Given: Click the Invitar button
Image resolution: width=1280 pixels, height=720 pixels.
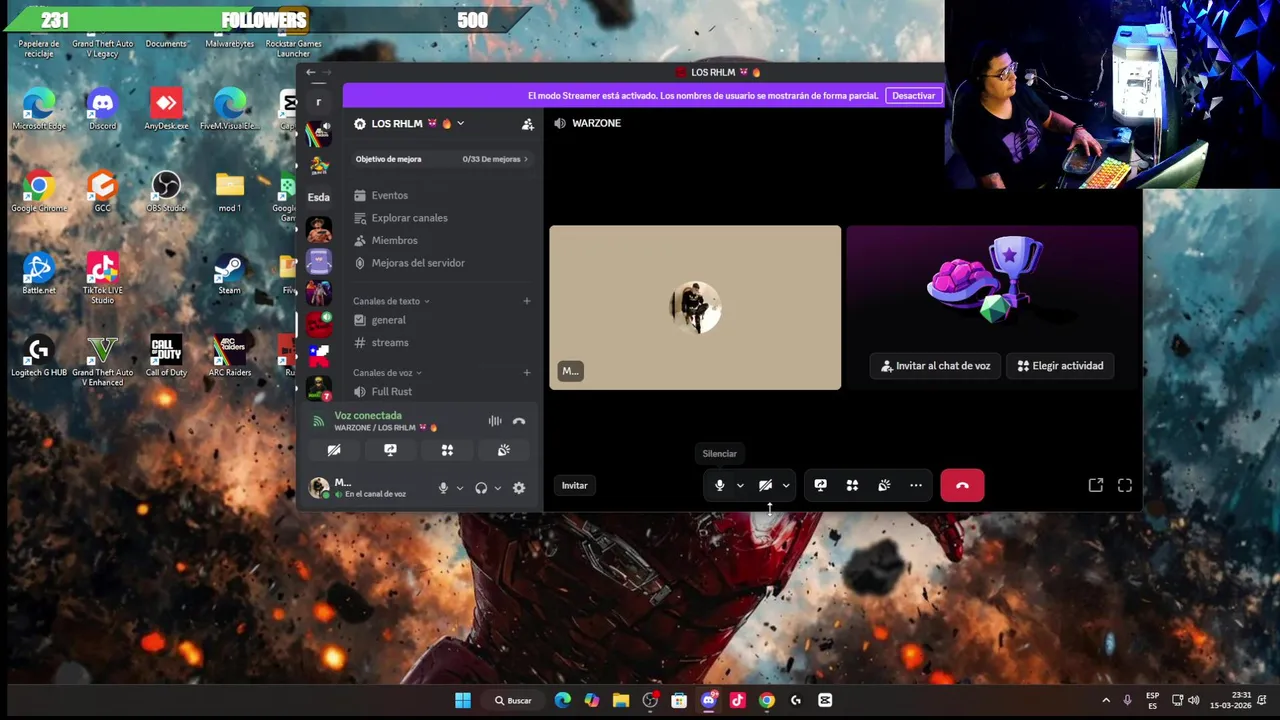Looking at the screenshot, I should [574, 485].
